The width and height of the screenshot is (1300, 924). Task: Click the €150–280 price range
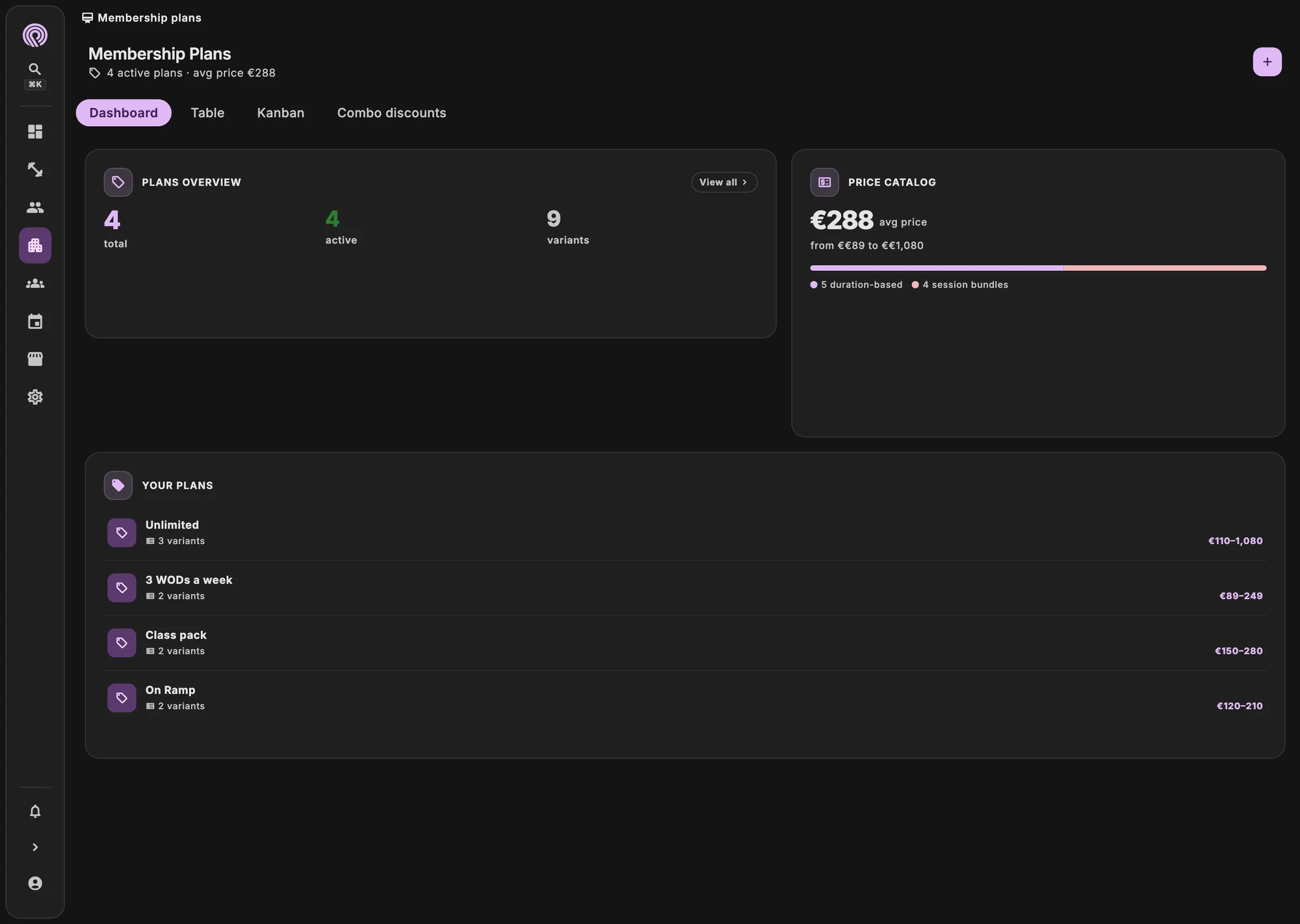tap(1238, 651)
